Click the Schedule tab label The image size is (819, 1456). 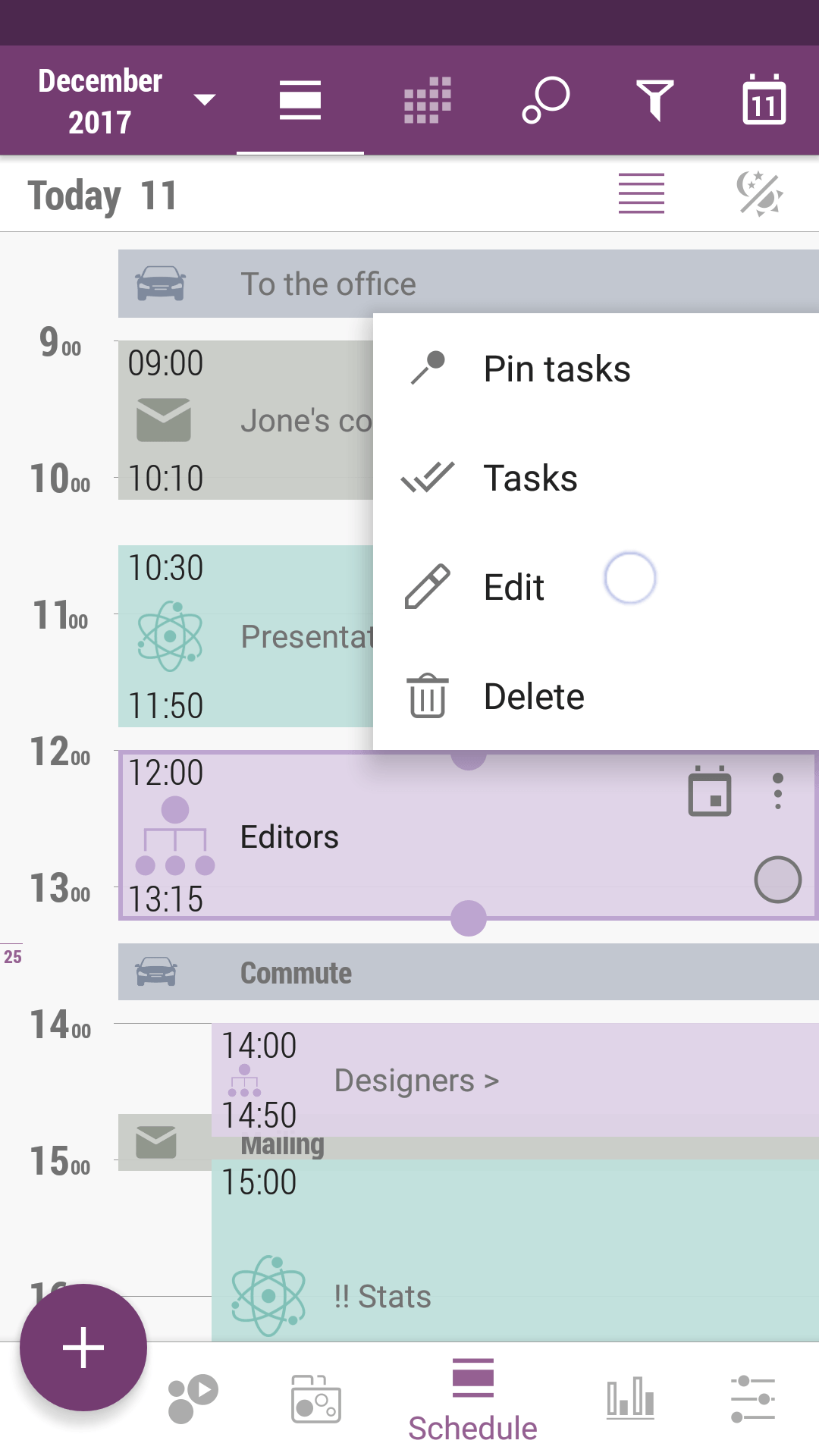pyautogui.click(x=472, y=1428)
